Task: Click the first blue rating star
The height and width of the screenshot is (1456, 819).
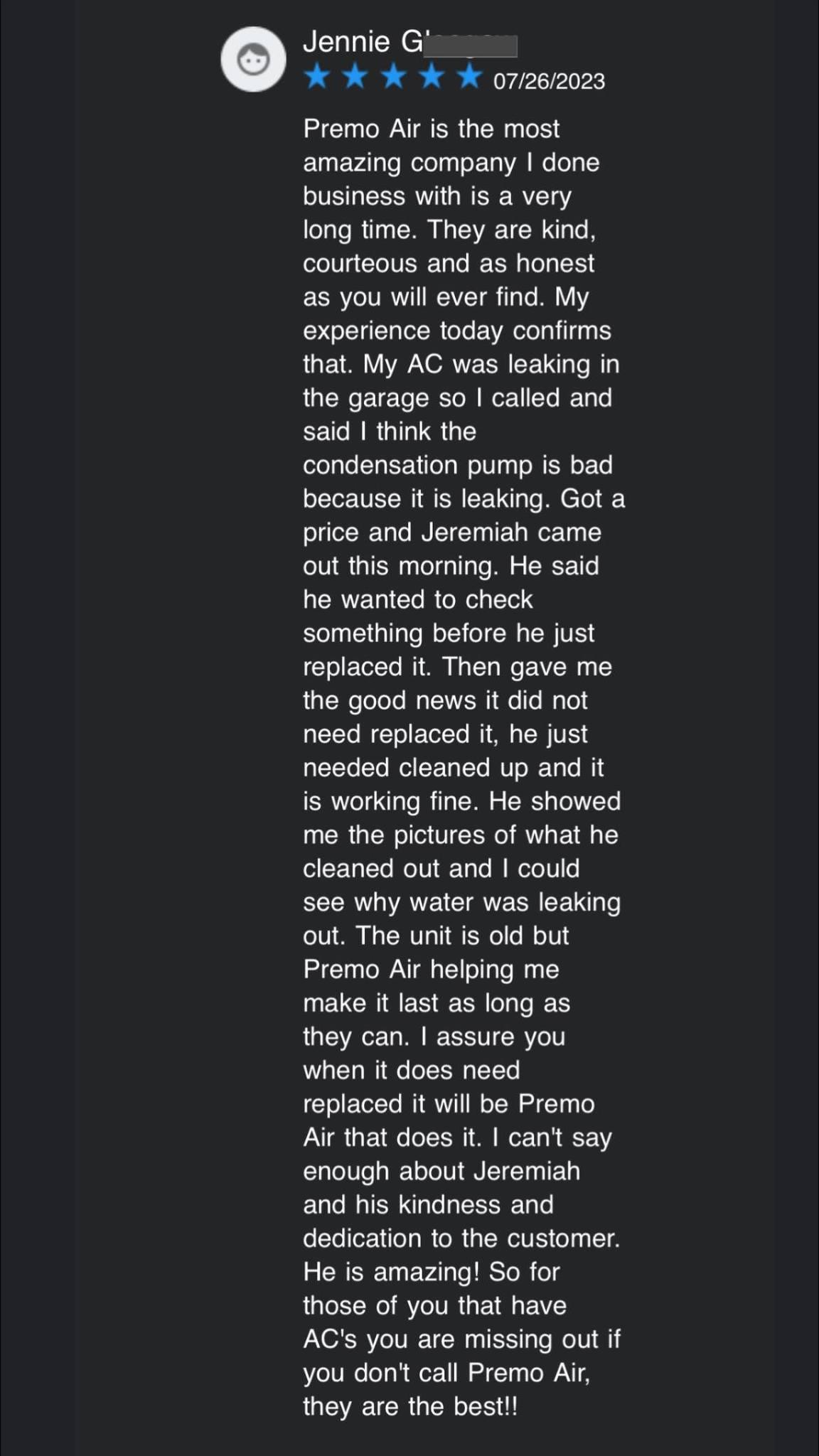Action: pyautogui.click(x=316, y=77)
